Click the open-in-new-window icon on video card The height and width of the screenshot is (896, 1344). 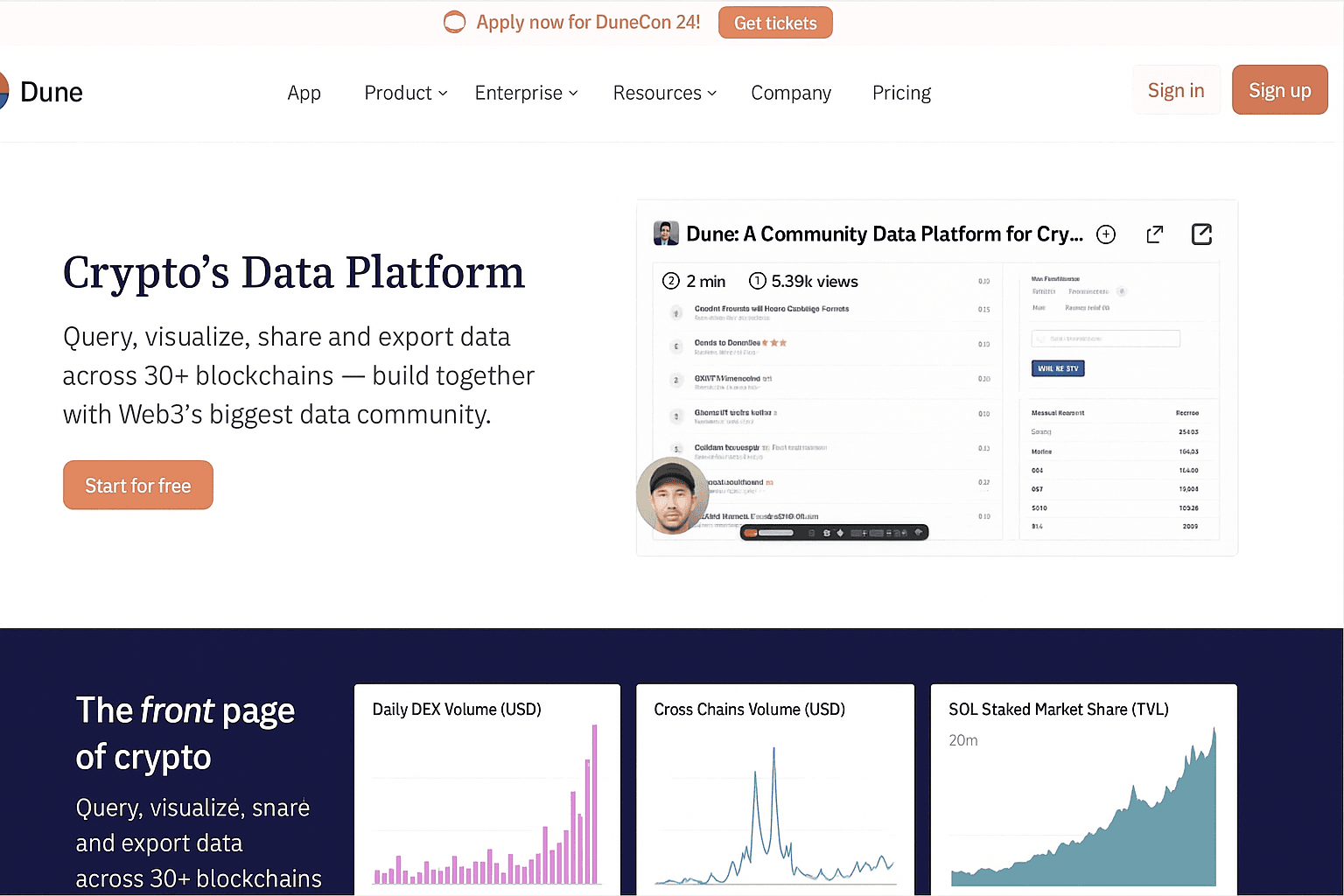coord(1202,234)
